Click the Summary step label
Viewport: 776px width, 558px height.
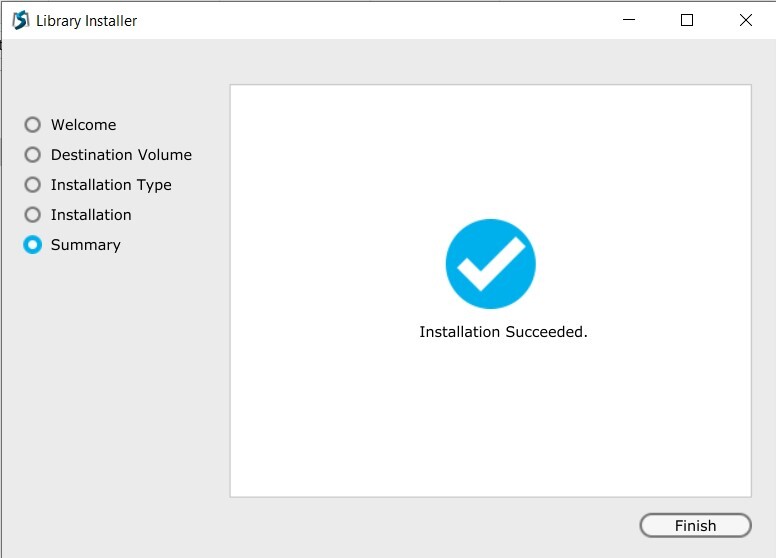click(85, 245)
